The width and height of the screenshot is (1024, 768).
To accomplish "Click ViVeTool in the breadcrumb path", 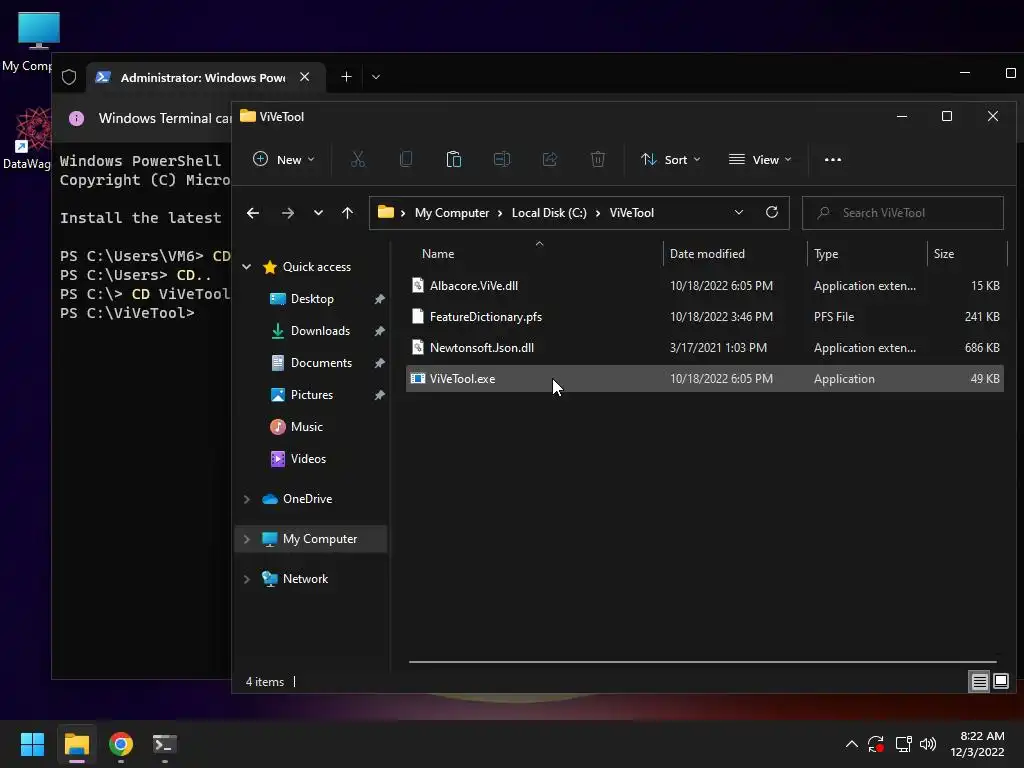I will tap(632, 213).
